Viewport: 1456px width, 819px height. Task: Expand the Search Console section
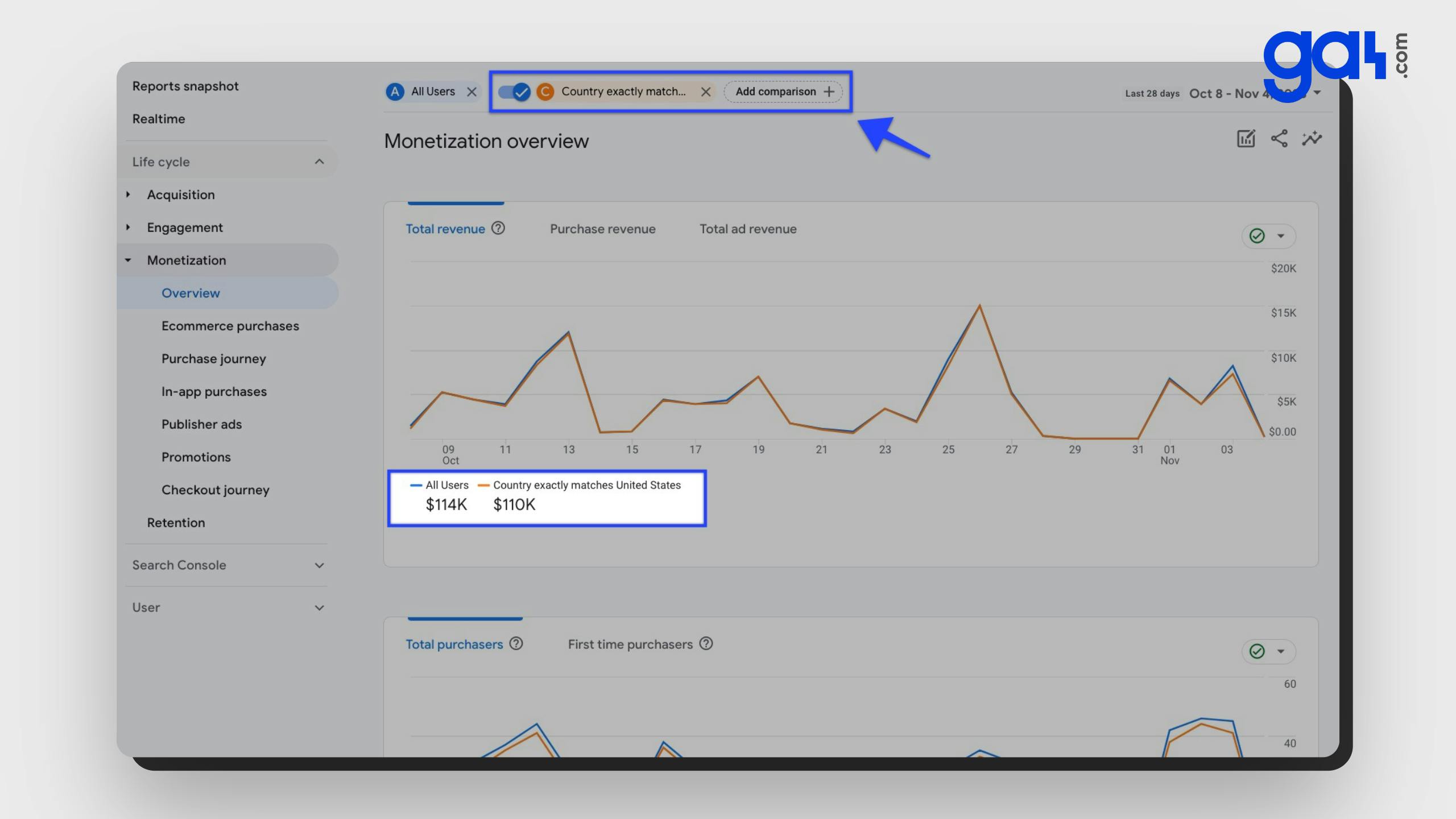click(319, 565)
